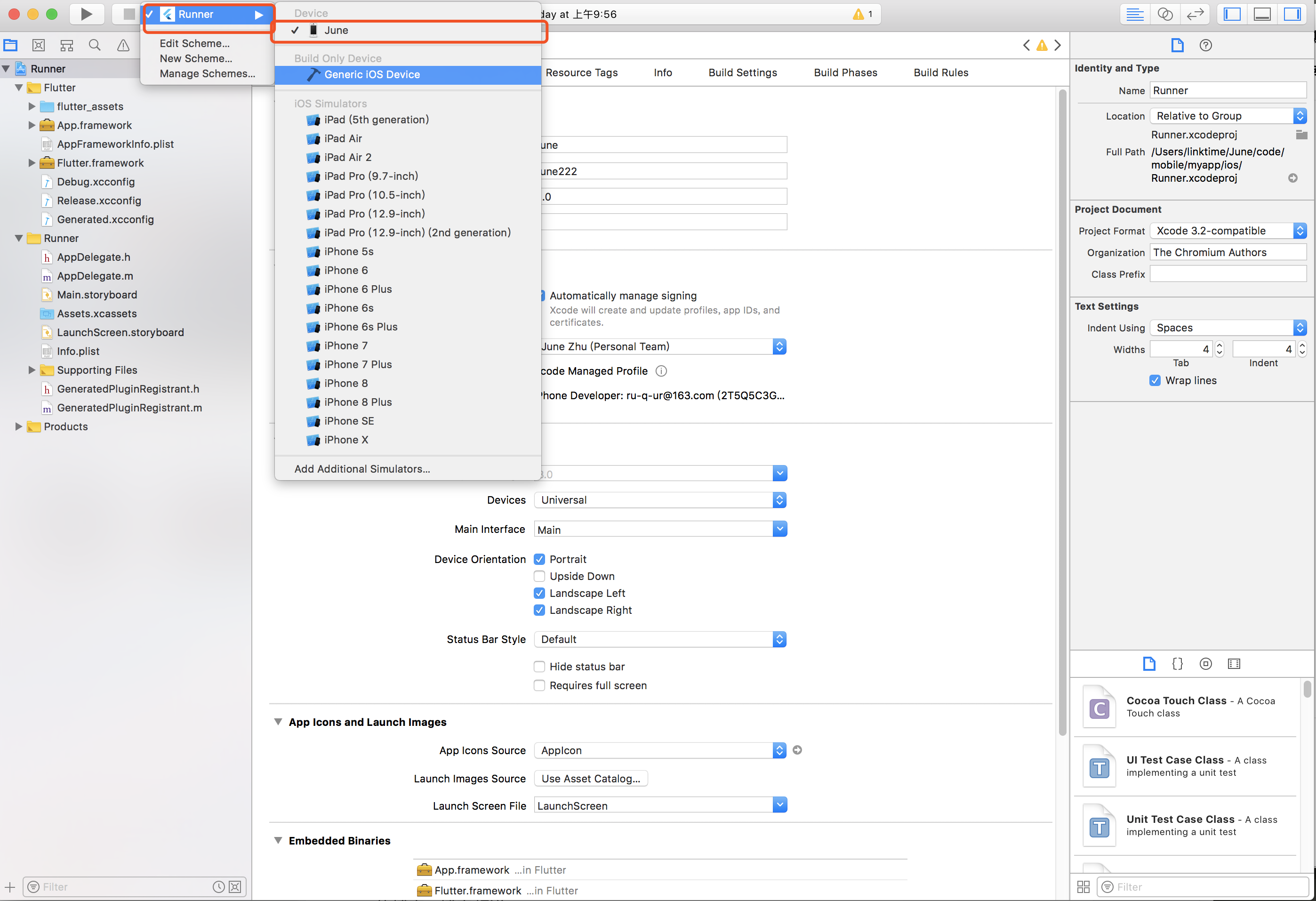
Task: Click the Use Asset Catalog… button
Action: pyautogui.click(x=591, y=778)
